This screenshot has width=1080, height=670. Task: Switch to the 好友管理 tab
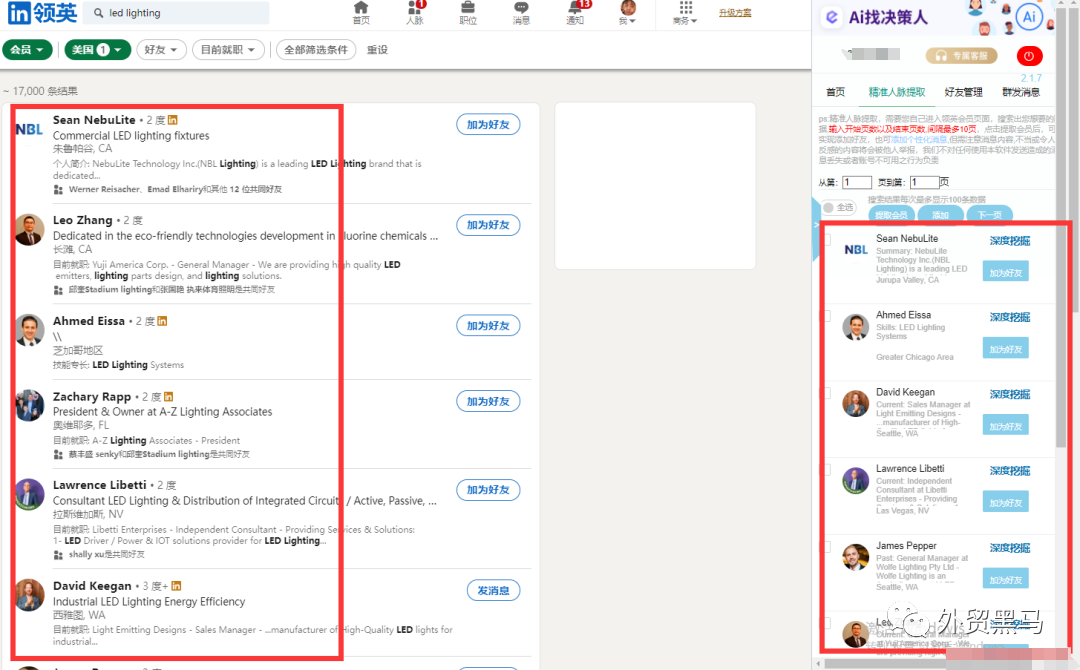click(964, 92)
